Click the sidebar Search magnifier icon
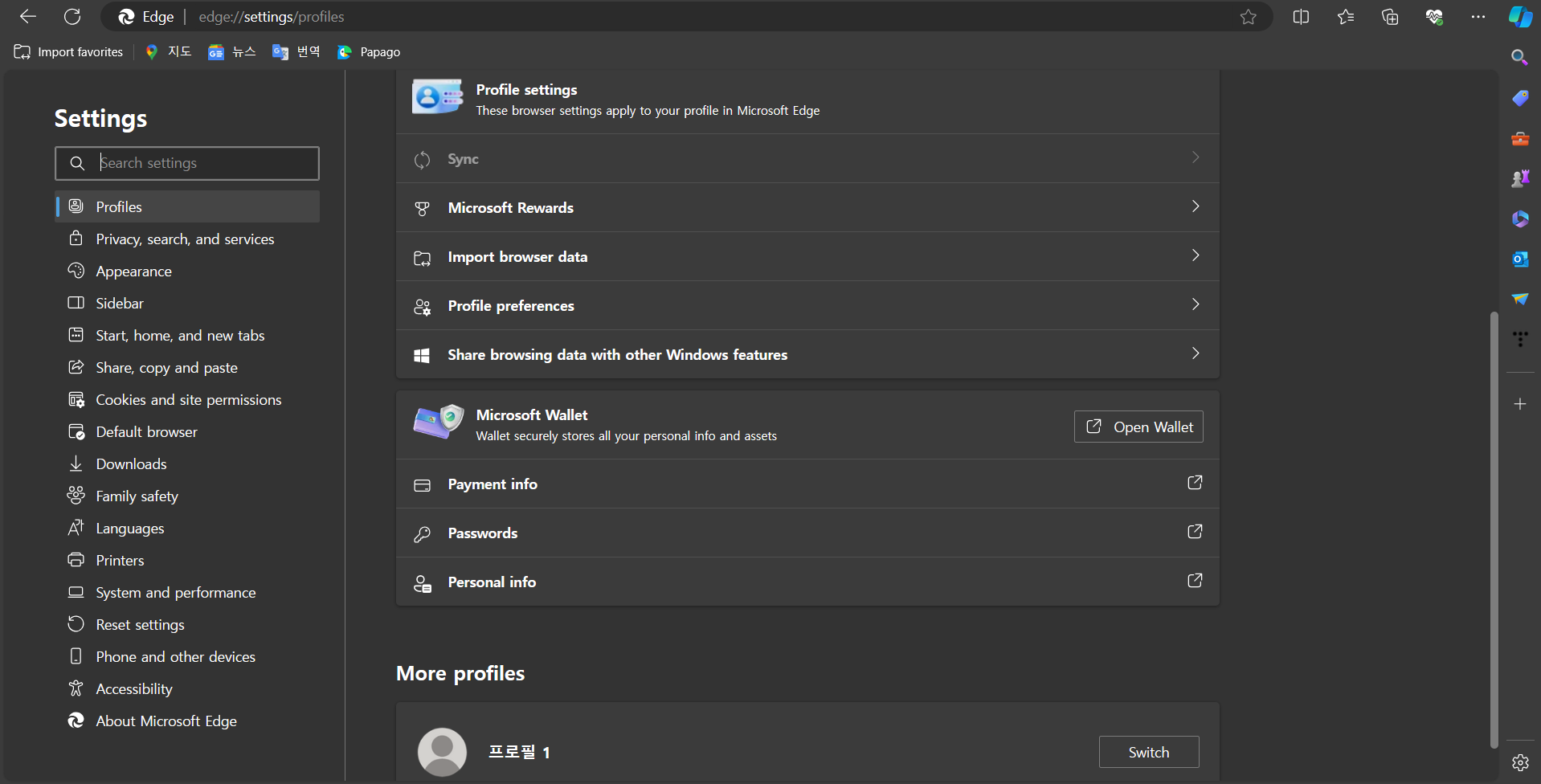The image size is (1541, 784). coord(1519,57)
